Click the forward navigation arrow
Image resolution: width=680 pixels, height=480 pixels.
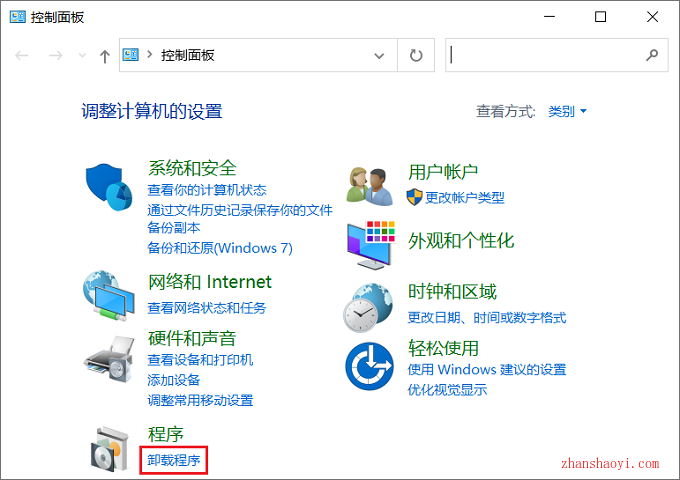click(56, 56)
